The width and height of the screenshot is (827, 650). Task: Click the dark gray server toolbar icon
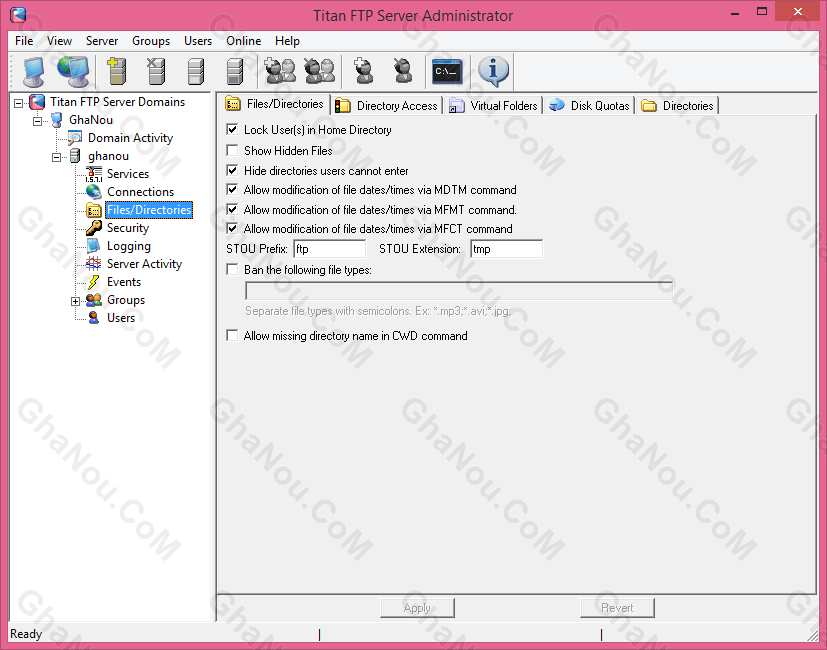pyautogui.click(x=235, y=72)
